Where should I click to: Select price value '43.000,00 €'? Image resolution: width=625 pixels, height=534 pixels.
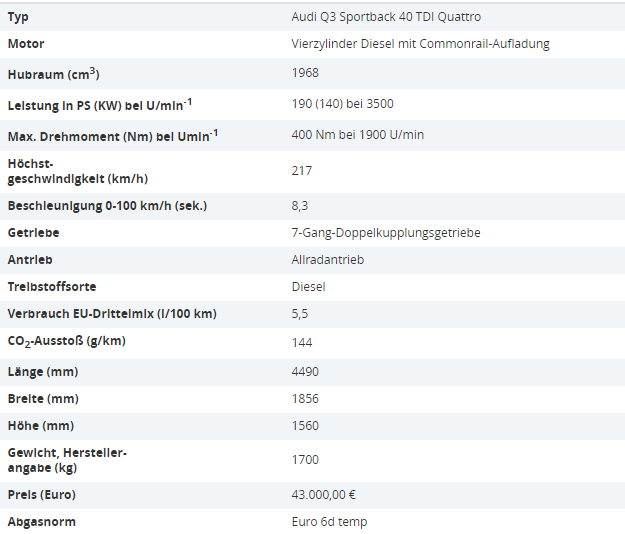click(323, 495)
